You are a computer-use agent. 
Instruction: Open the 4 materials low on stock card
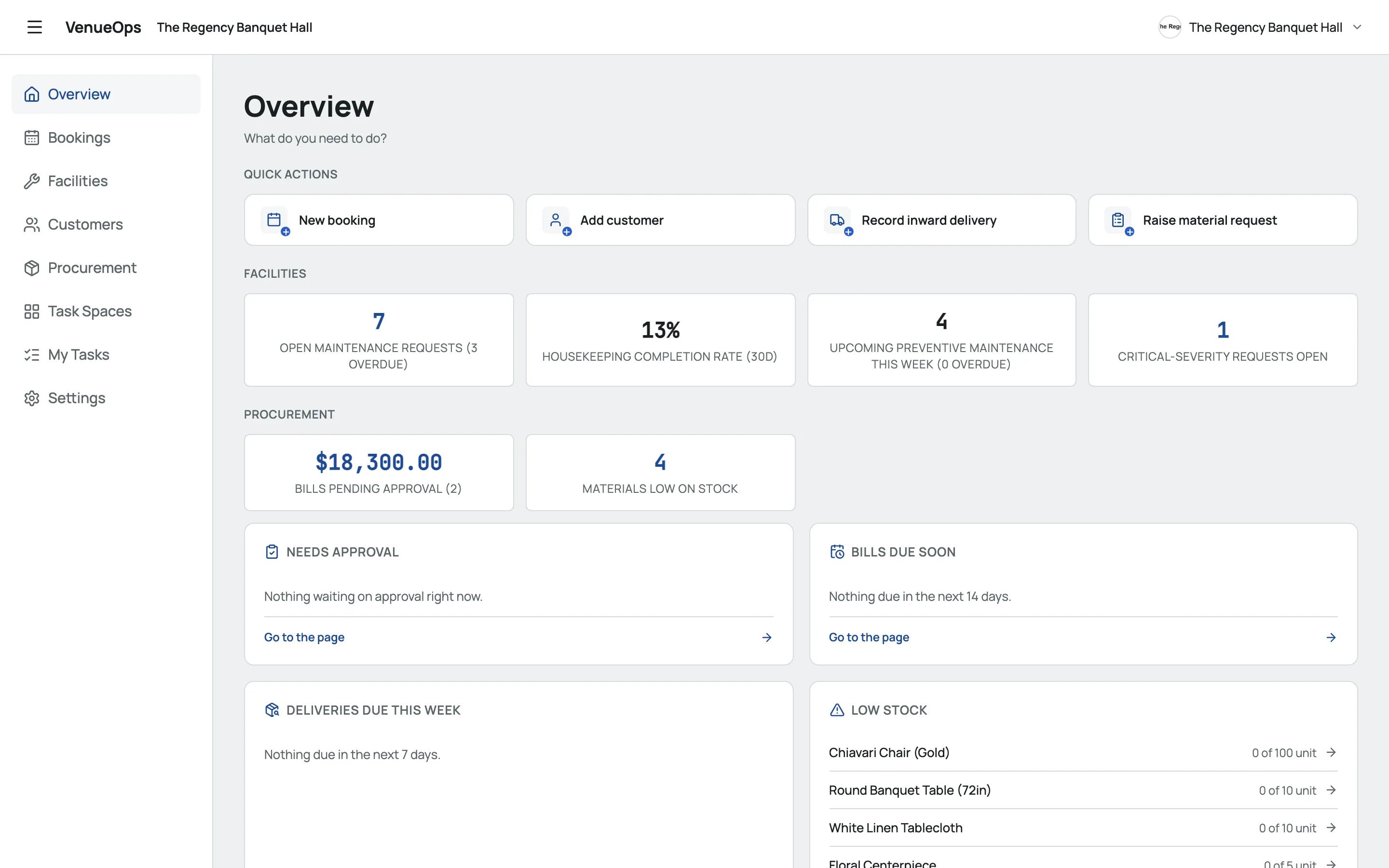(660, 473)
